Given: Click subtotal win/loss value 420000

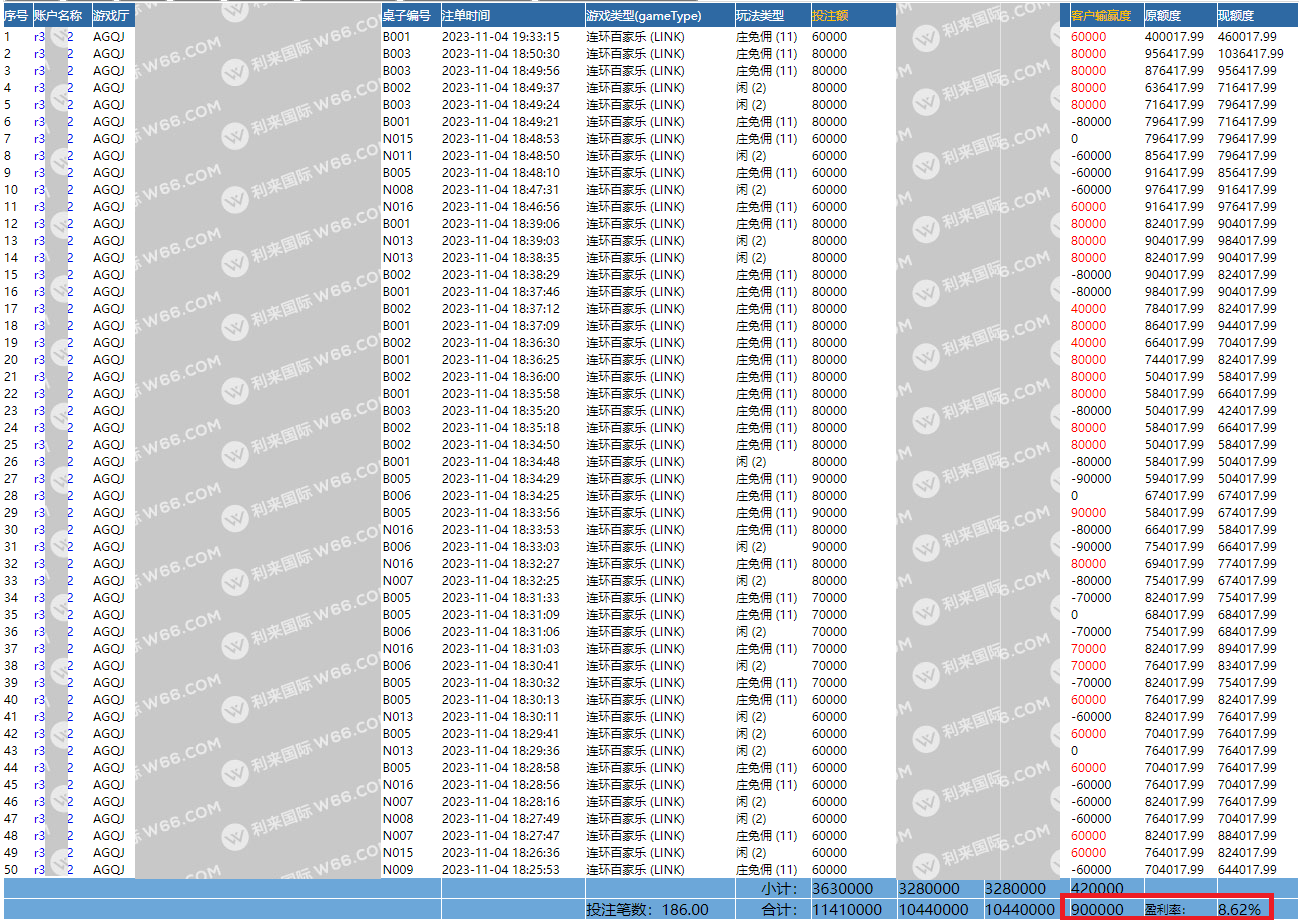Looking at the screenshot, I should click(x=1097, y=888).
